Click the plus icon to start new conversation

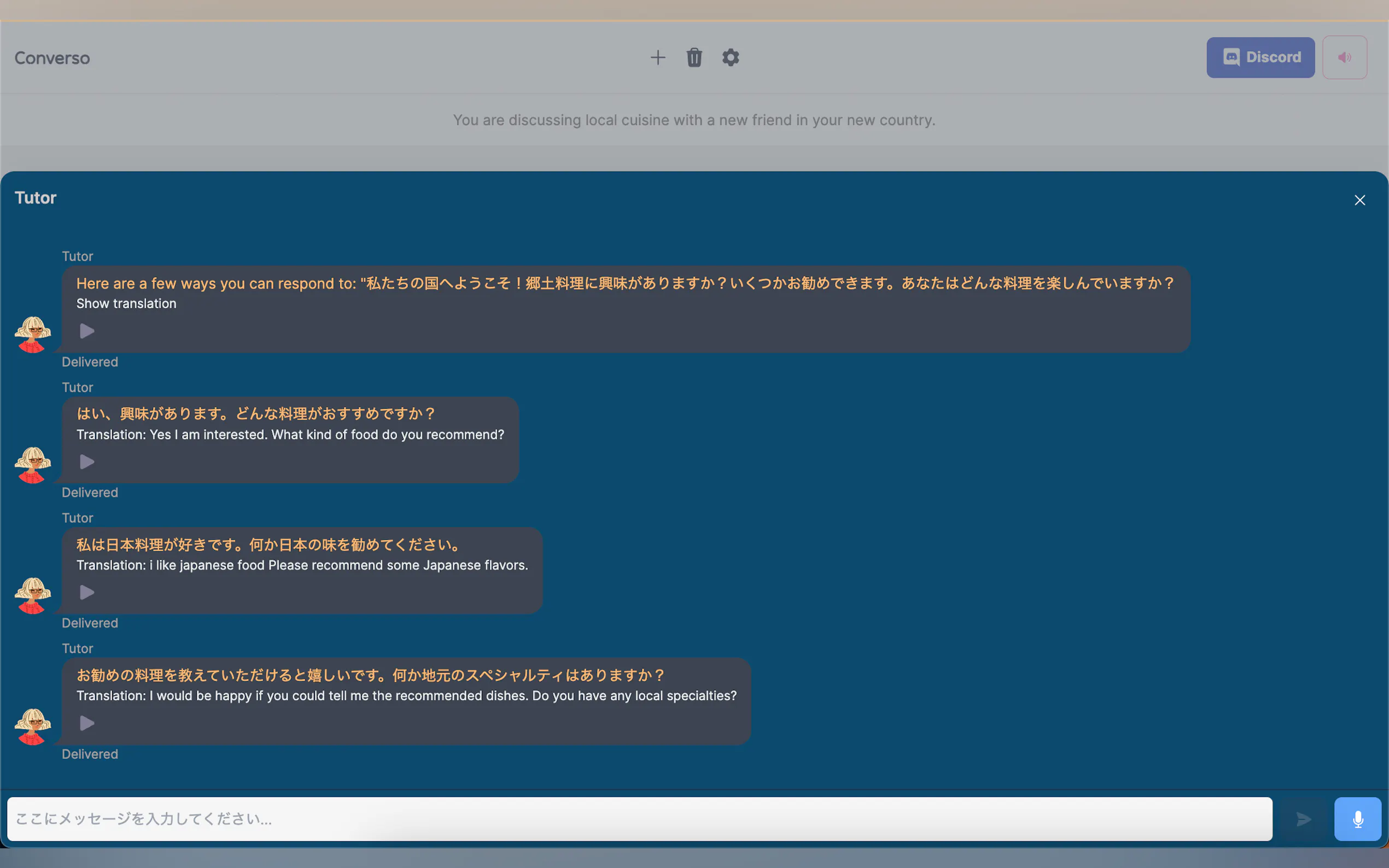pyautogui.click(x=657, y=57)
